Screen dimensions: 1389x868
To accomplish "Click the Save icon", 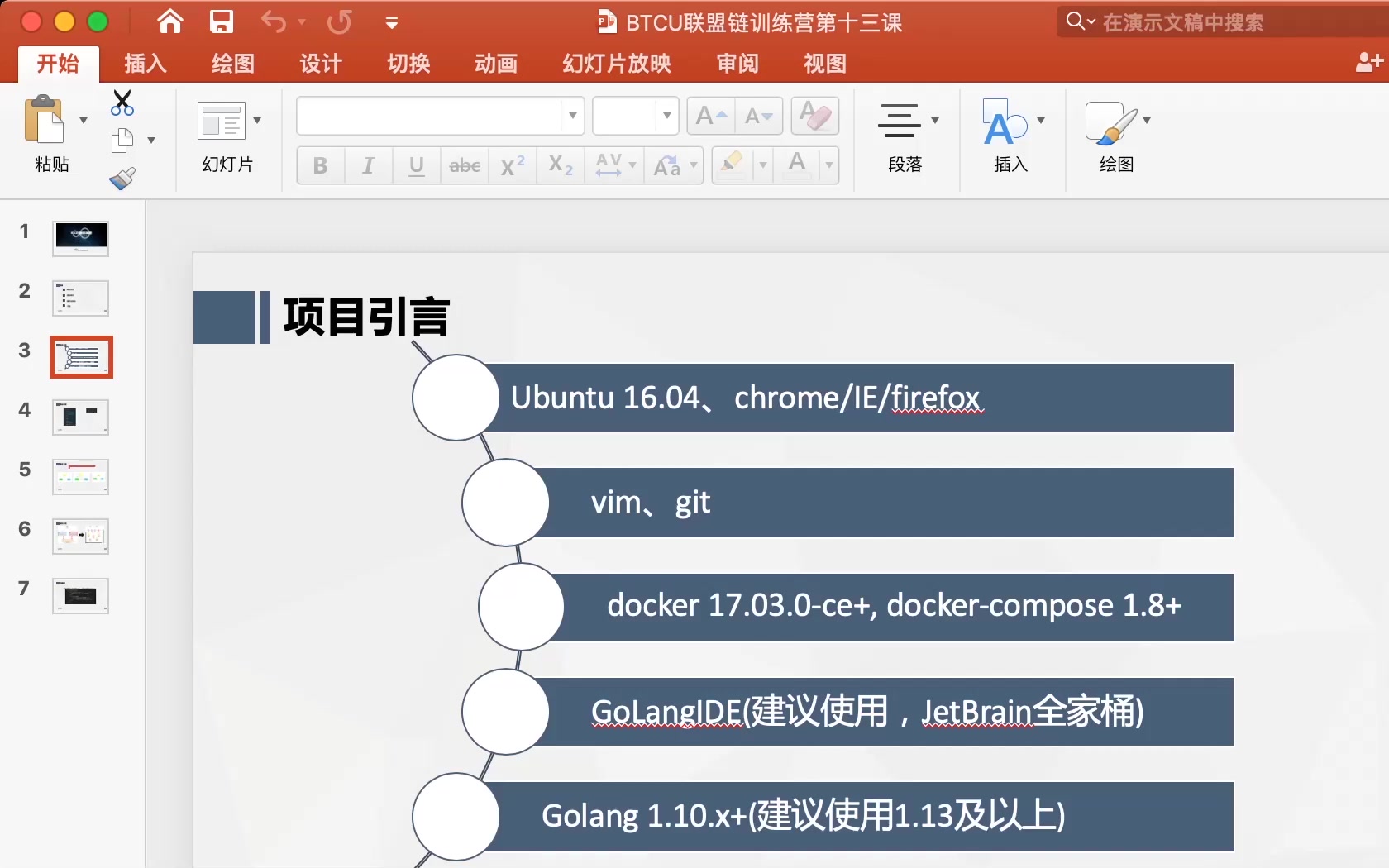I will point(221,21).
